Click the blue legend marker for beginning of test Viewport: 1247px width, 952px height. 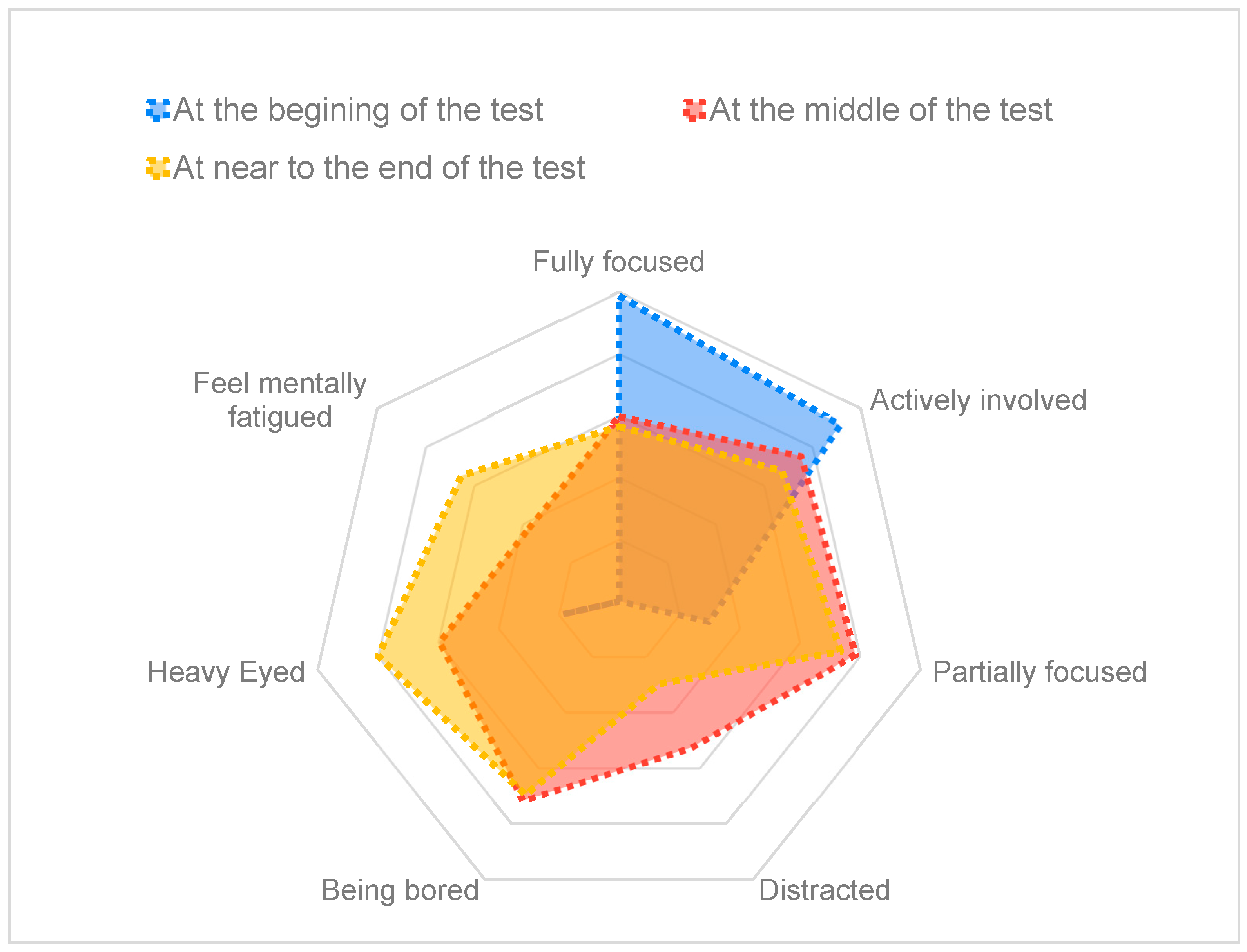point(158,110)
